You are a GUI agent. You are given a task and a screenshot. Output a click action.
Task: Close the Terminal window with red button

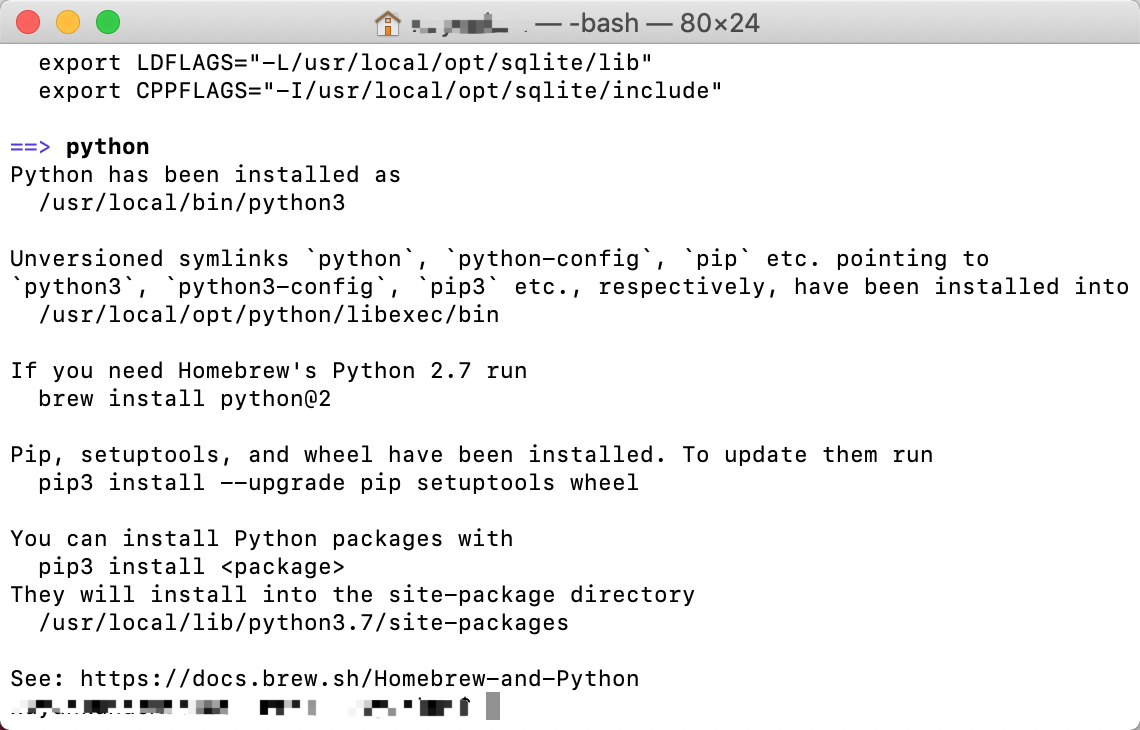(28, 22)
